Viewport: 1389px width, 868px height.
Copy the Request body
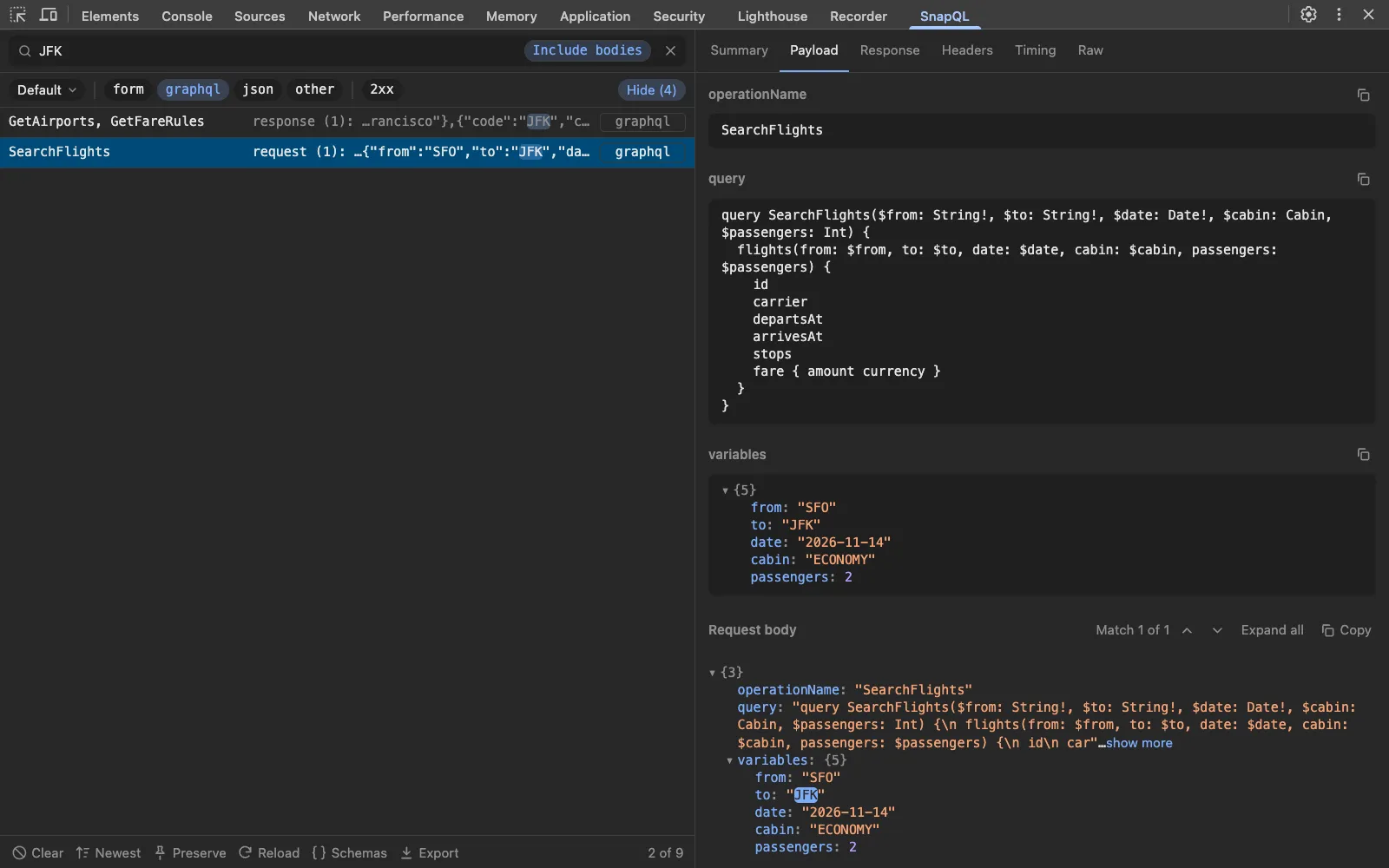pyautogui.click(x=1346, y=630)
